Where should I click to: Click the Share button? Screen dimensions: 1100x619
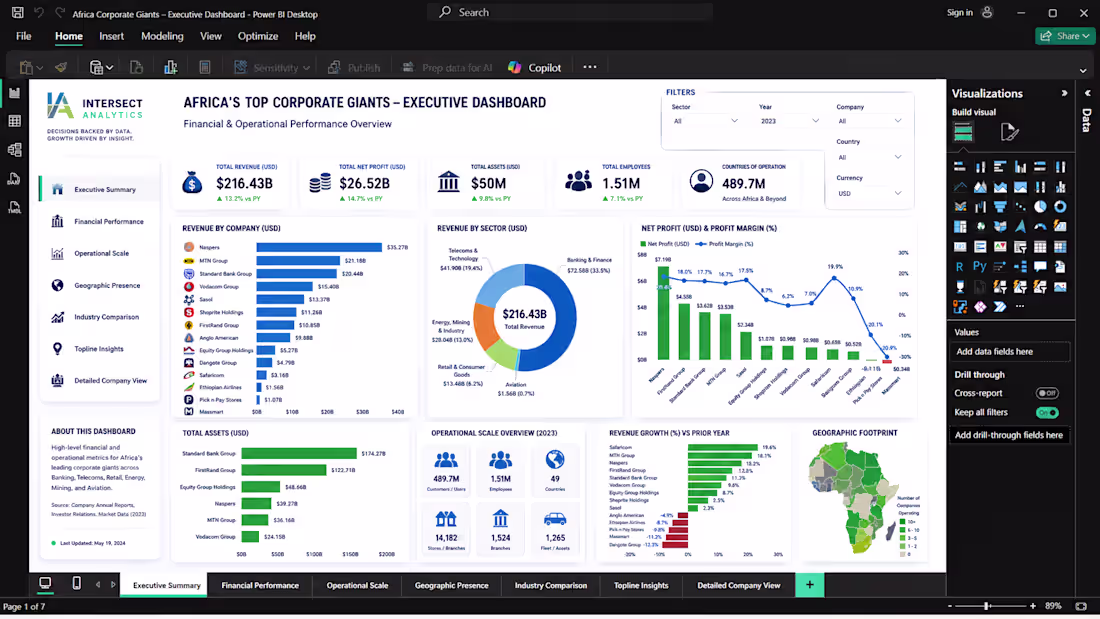pos(1065,36)
